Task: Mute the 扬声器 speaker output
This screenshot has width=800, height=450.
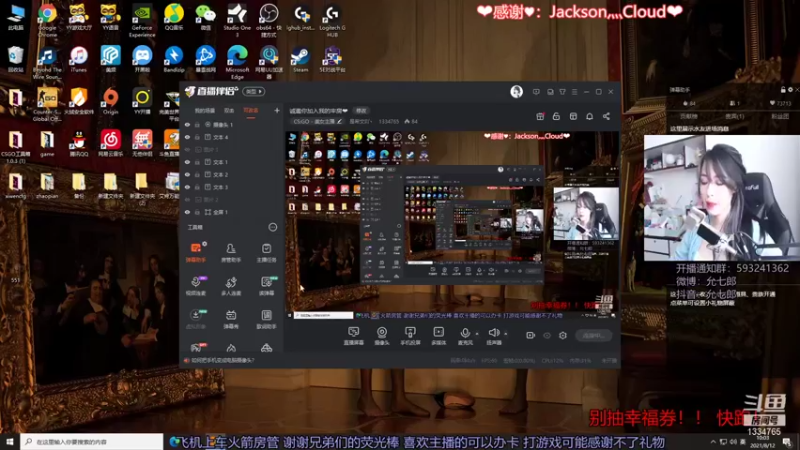Action: pos(493,336)
